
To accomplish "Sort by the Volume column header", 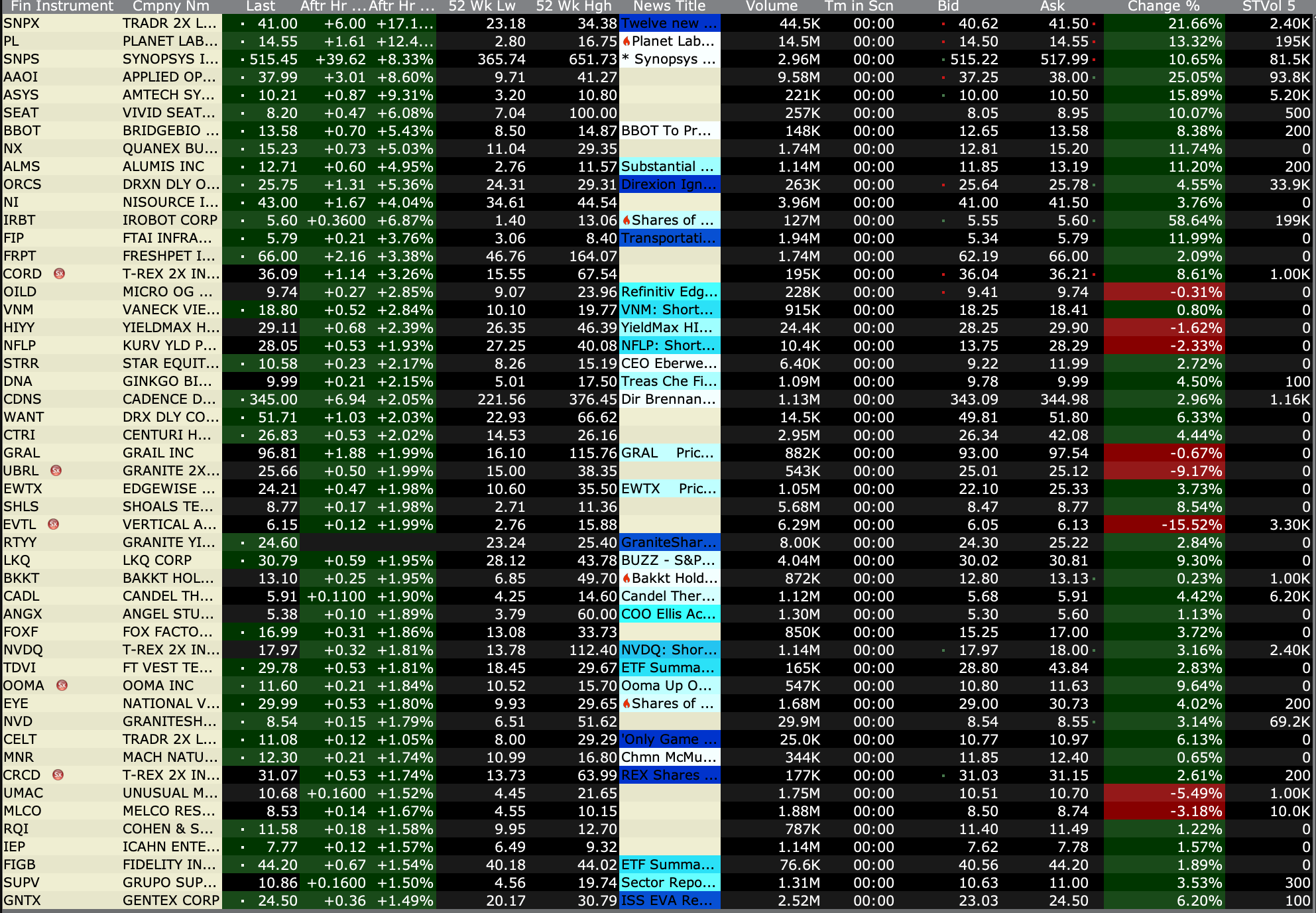I will tap(771, 6).
